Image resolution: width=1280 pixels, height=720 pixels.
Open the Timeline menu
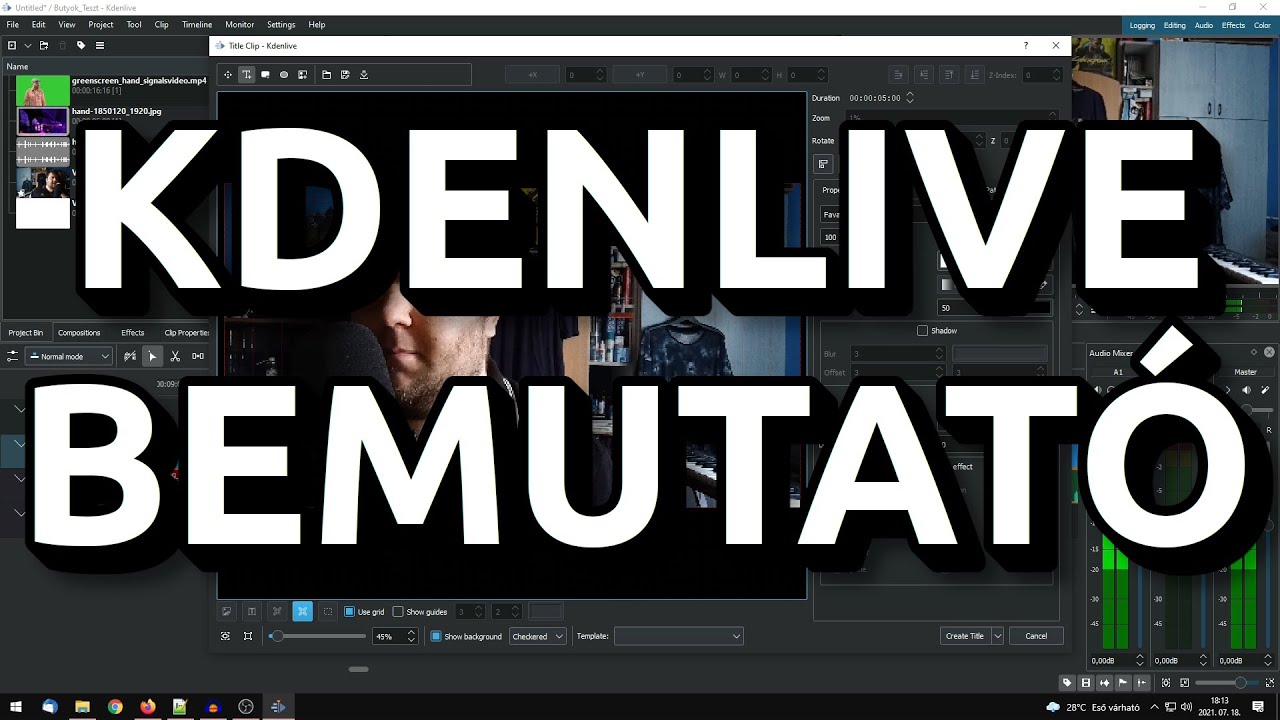[197, 24]
